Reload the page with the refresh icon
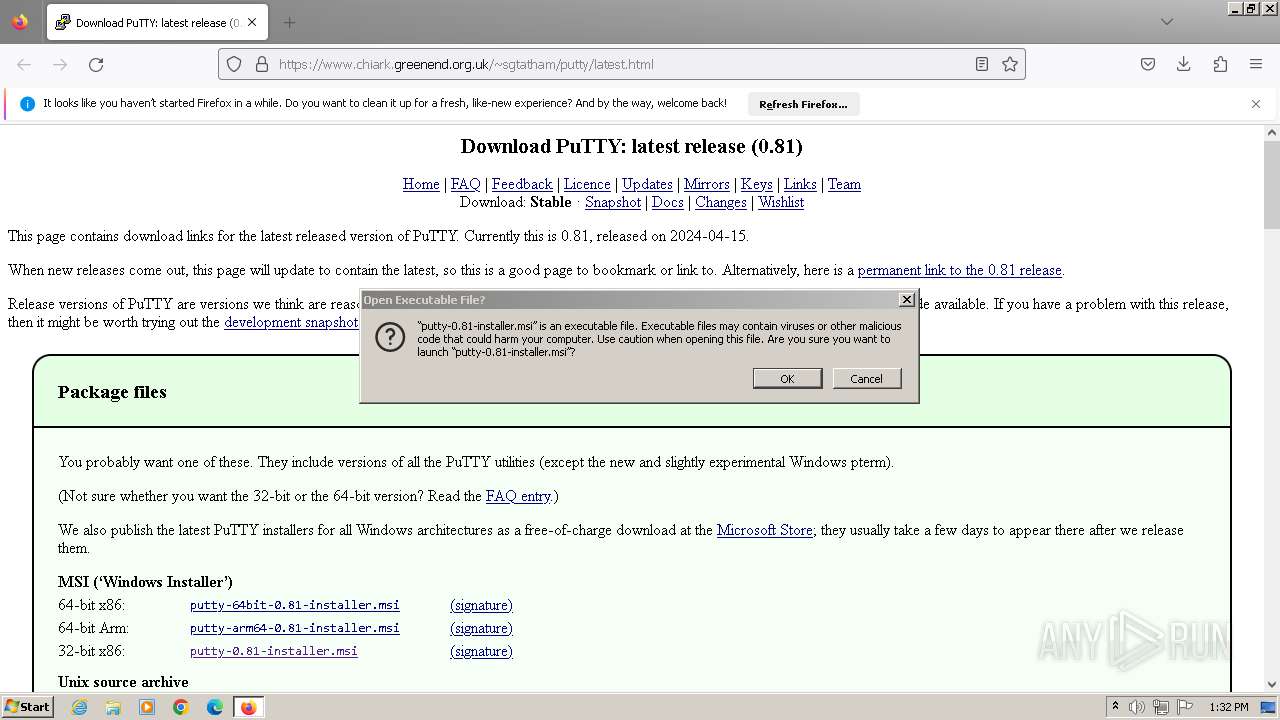This screenshot has width=1280, height=720. tap(96, 64)
